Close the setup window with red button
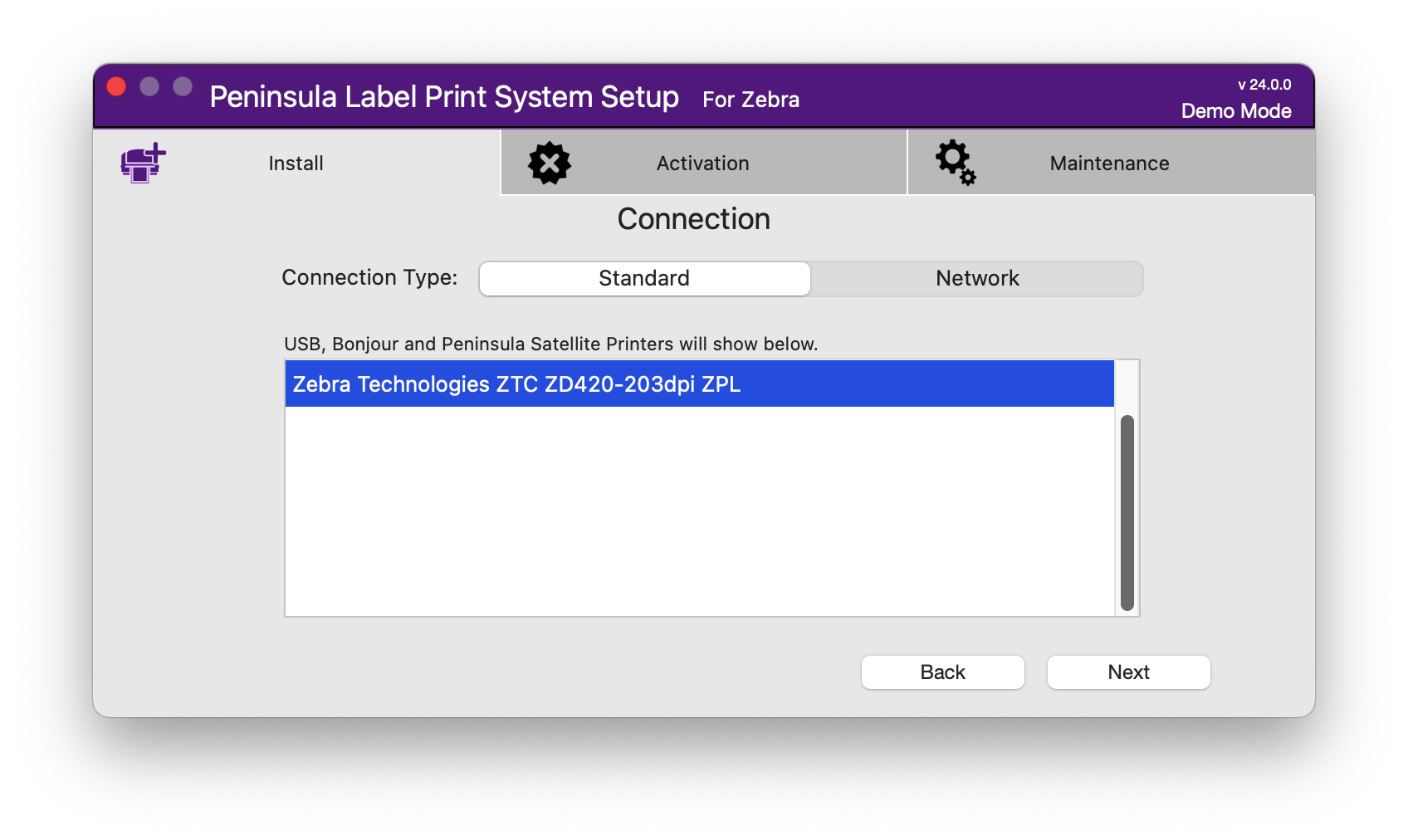1408x840 pixels. click(116, 86)
